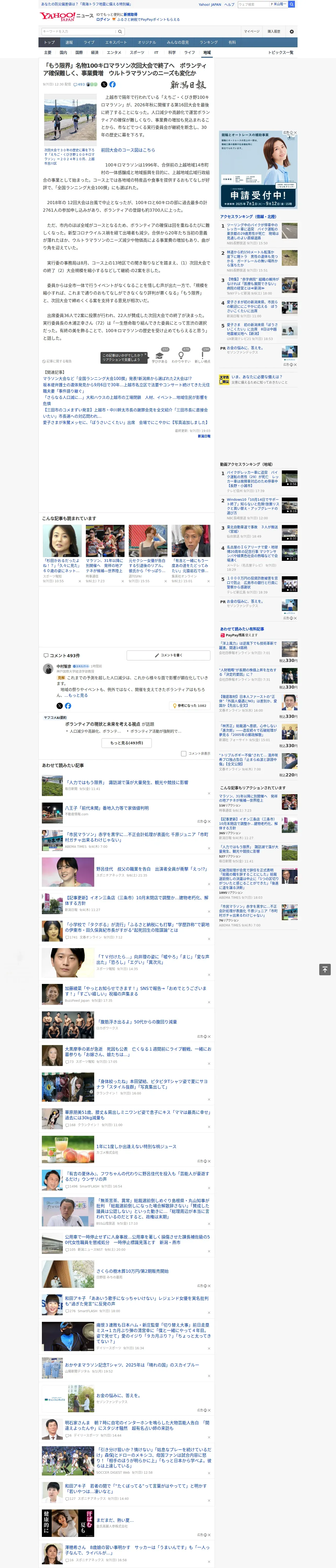
Task: Select the 'エキスパート' navigation tab
Action: pyautogui.click(x=116, y=43)
